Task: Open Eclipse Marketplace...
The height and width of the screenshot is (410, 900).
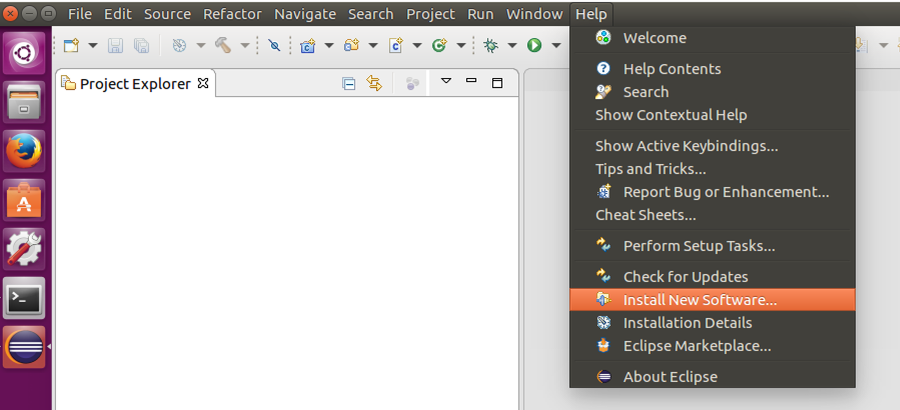Action: pyautogui.click(x=712, y=346)
